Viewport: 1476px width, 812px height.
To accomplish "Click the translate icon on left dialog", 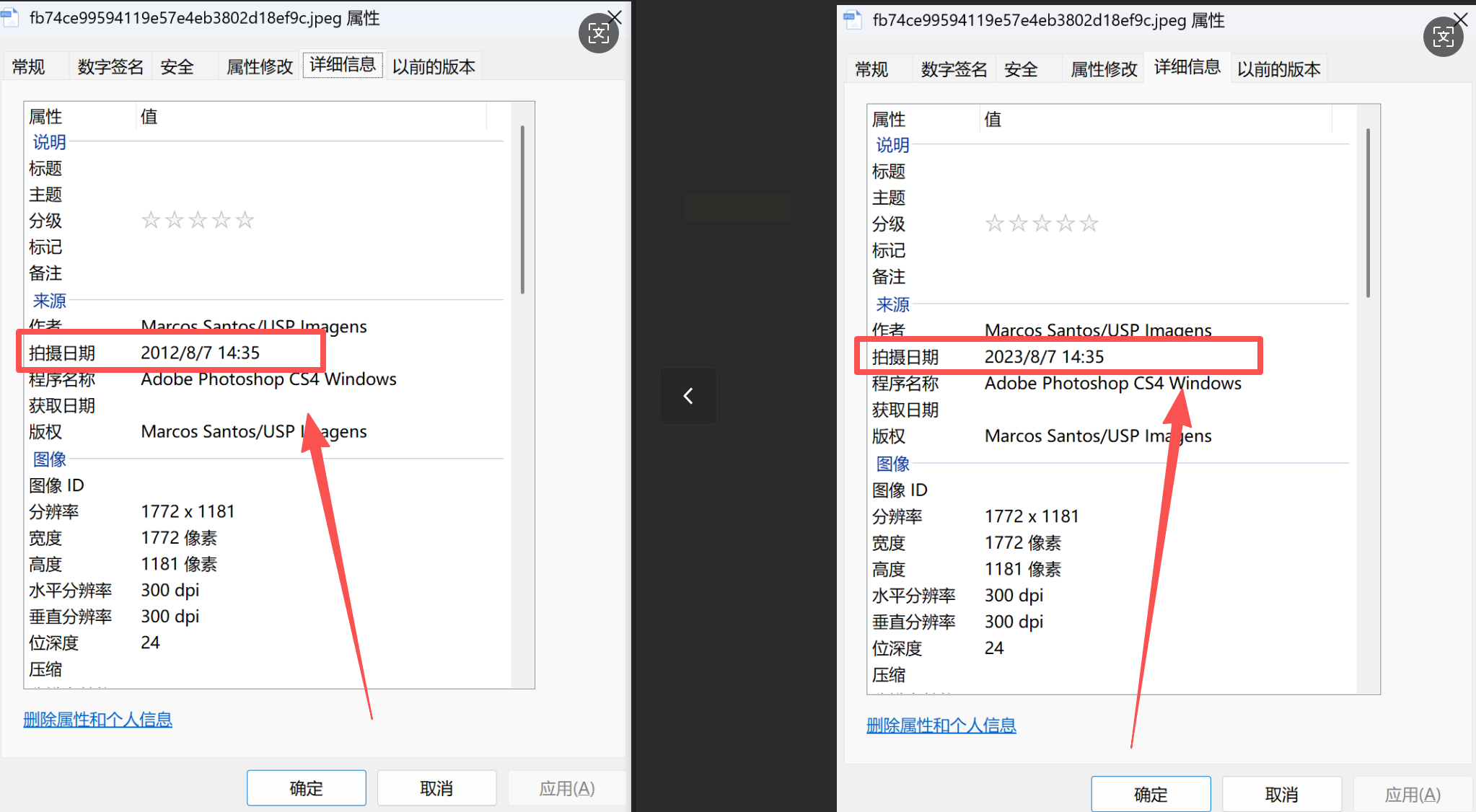I will click(x=599, y=33).
